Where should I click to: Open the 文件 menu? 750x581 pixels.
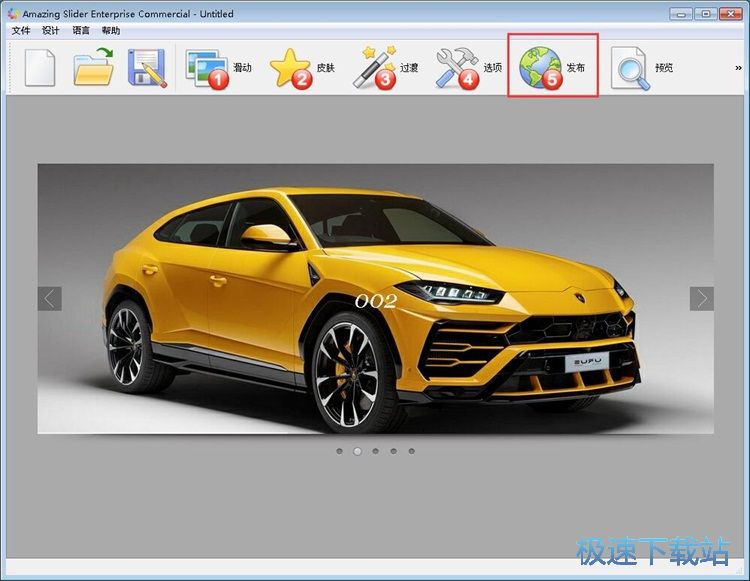21,31
